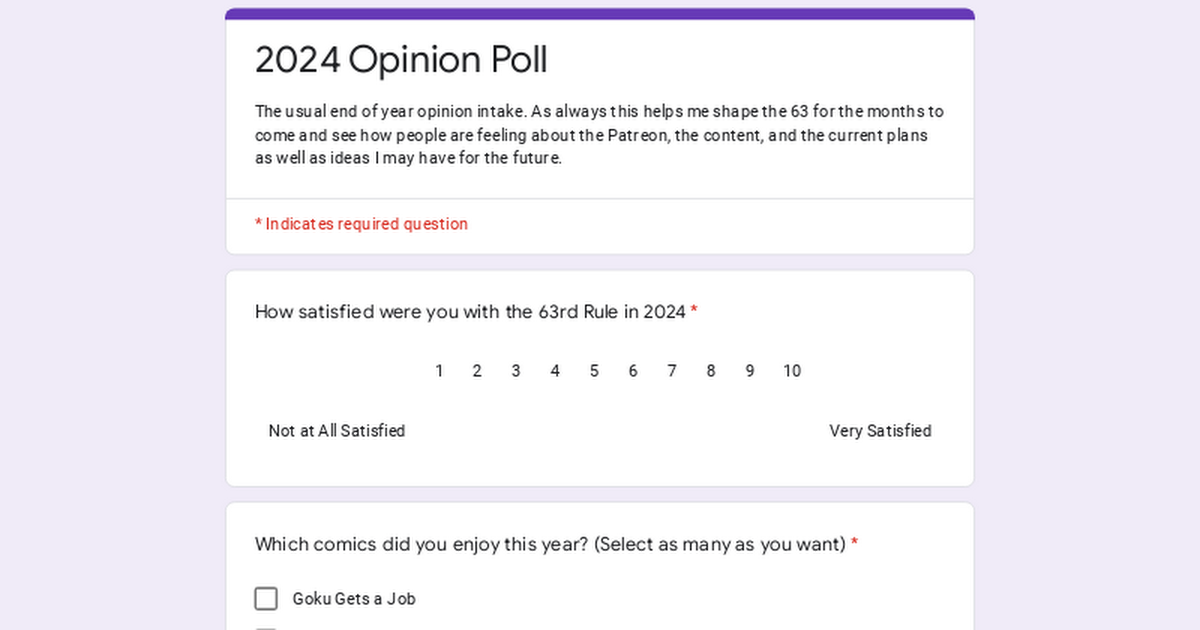This screenshot has height=630, width=1200.
Task: Click the 63rd Rule satisfaction question heading
Action: tap(470, 312)
